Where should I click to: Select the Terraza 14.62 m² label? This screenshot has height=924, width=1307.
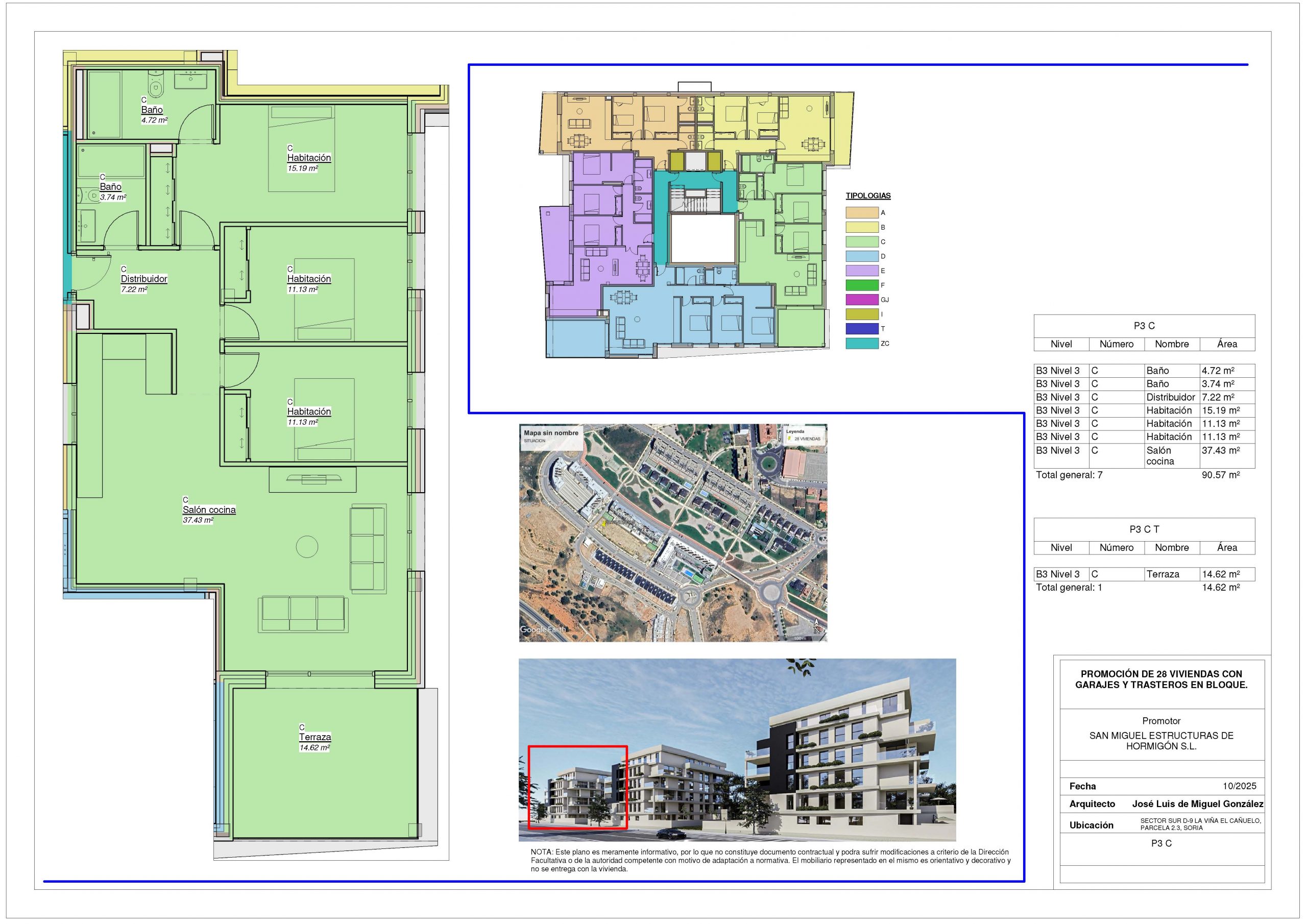[x=315, y=737]
